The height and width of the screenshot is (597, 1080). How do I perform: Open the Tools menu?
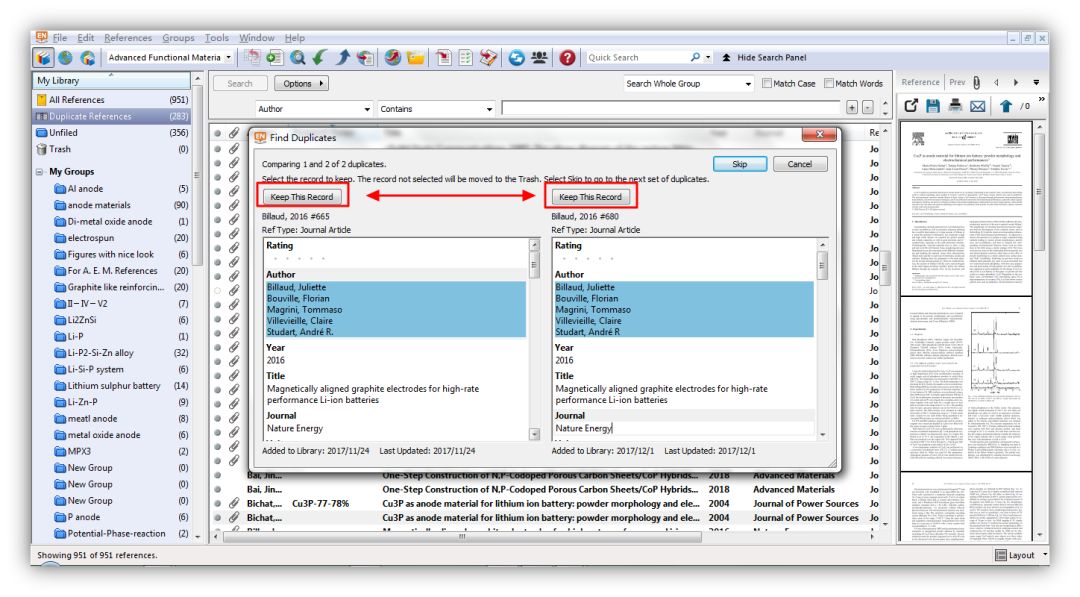click(x=216, y=38)
